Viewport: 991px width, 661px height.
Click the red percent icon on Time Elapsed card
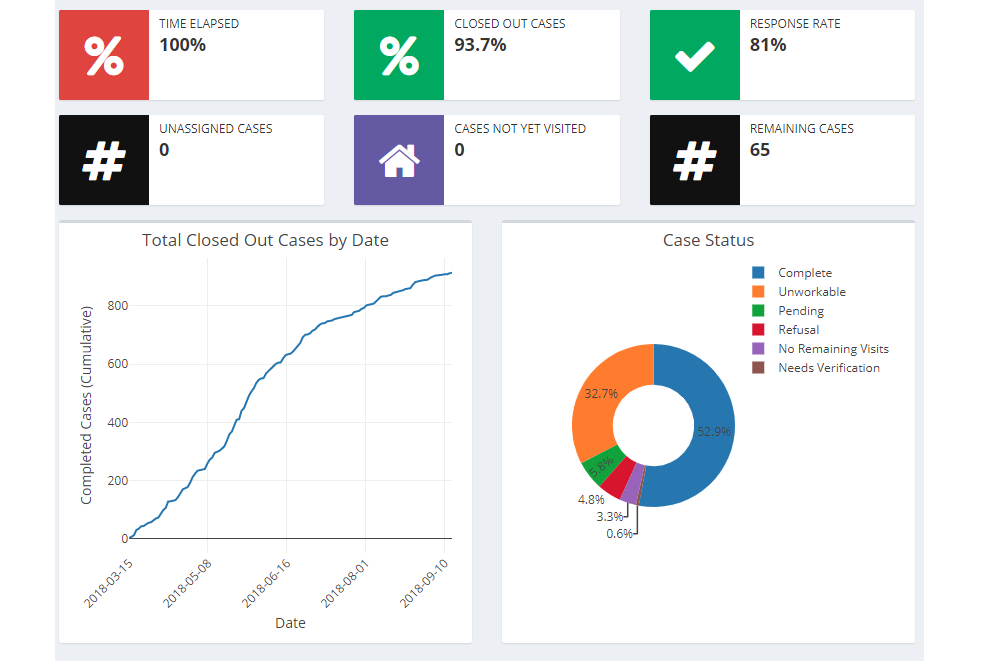pos(103,55)
